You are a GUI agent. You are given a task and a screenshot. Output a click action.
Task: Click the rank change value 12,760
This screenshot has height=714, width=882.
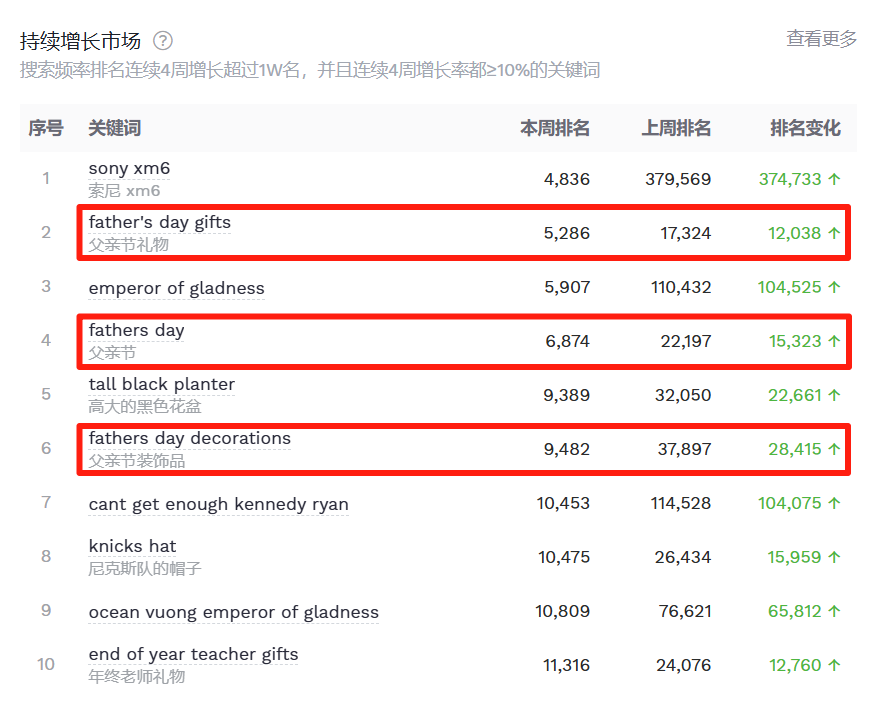[x=795, y=666]
